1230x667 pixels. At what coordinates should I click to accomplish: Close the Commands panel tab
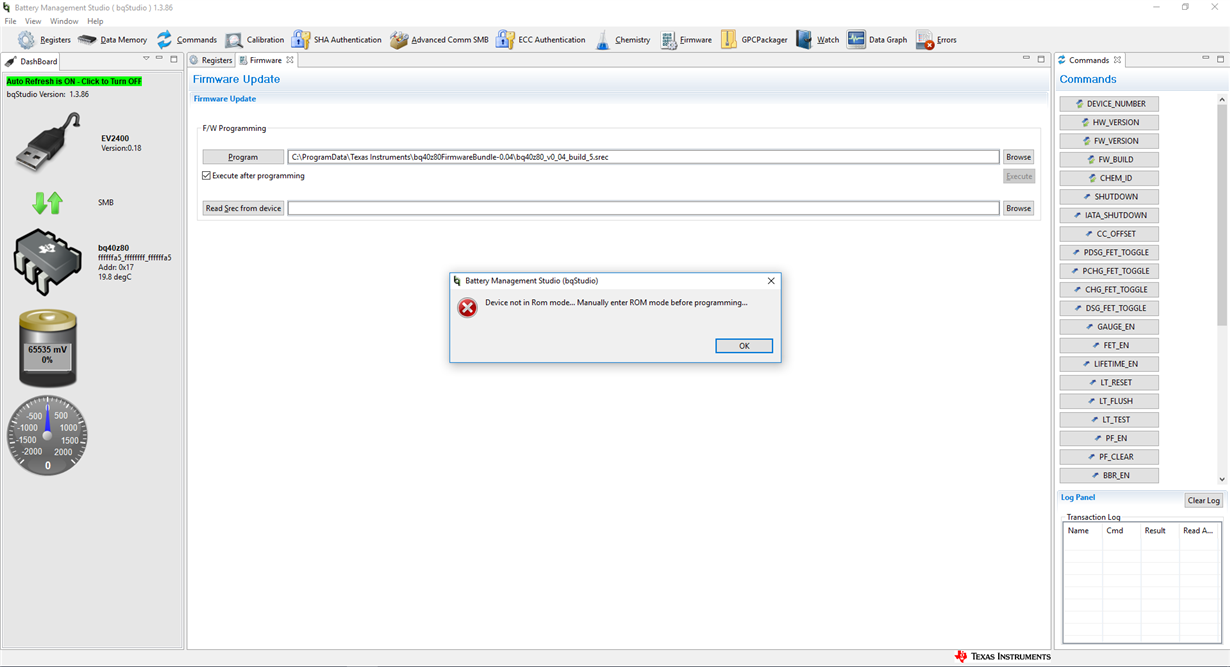pos(1117,60)
